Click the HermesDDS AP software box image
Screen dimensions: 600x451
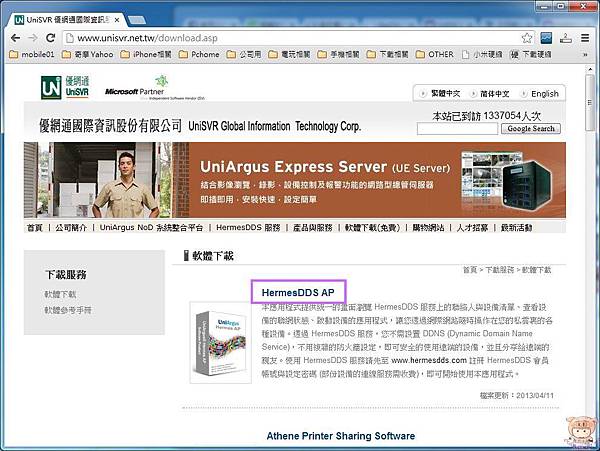[220, 342]
